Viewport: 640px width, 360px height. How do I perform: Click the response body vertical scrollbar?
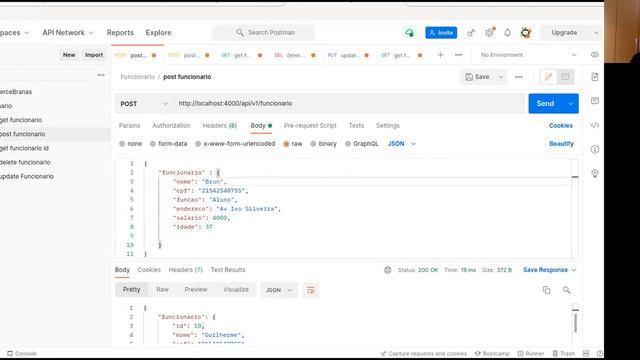pyautogui.click(x=576, y=323)
